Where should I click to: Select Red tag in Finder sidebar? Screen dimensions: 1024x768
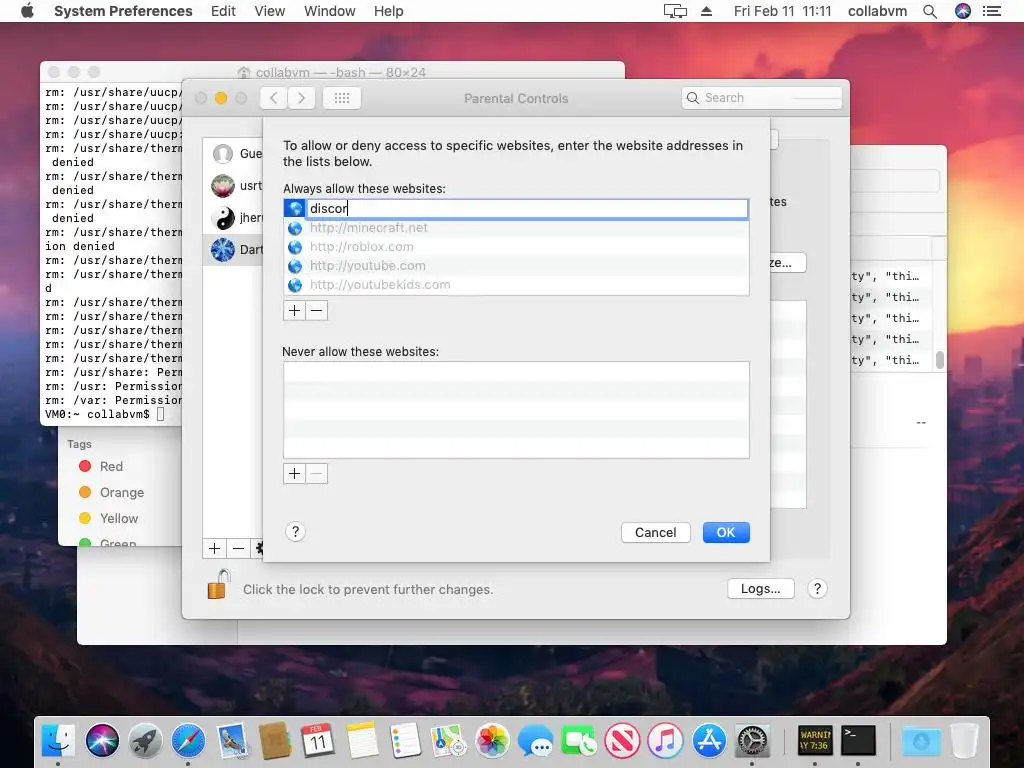pyautogui.click(x=101, y=466)
